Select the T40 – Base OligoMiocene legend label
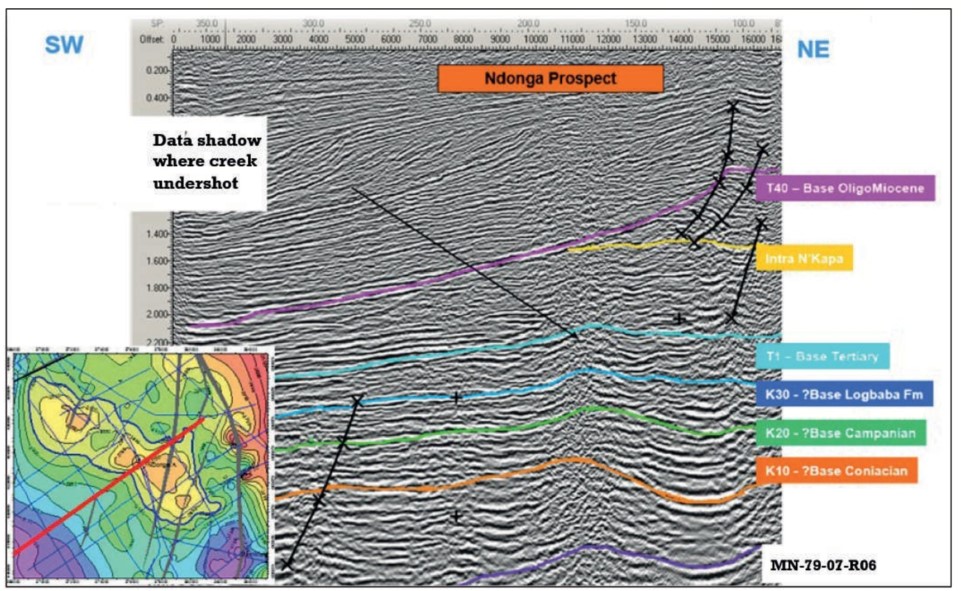The height and width of the screenshot is (591, 961). (x=845, y=188)
